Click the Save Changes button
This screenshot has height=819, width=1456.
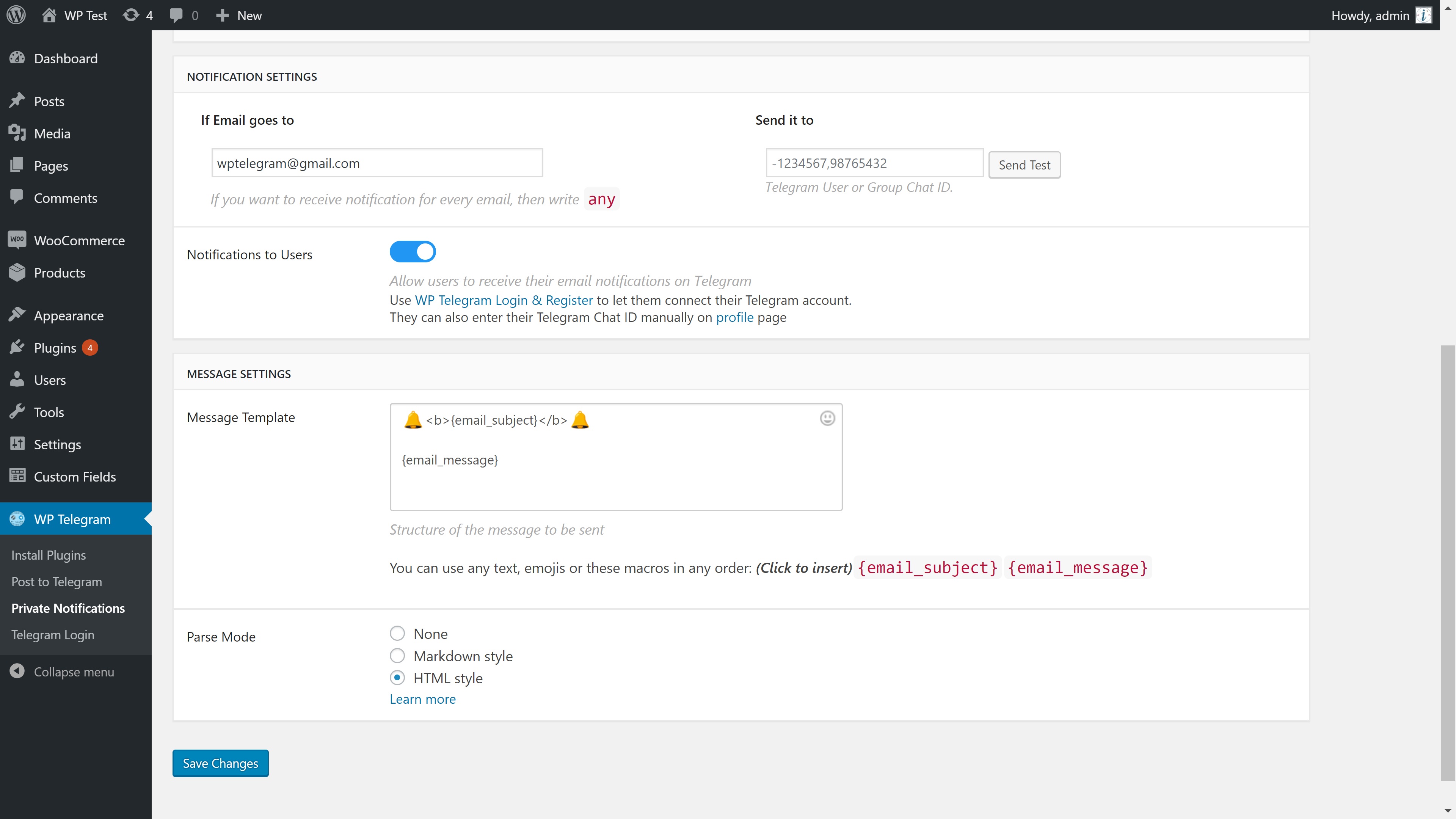click(x=220, y=763)
